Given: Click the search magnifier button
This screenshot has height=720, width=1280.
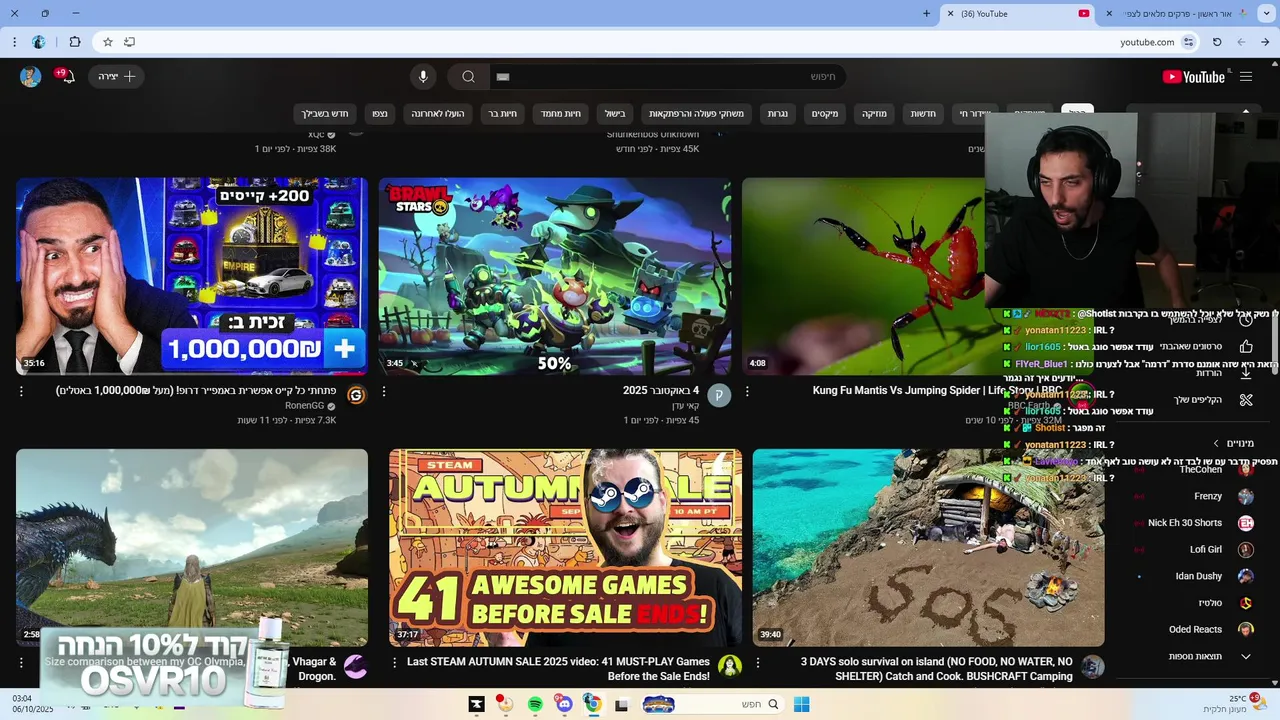Looking at the screenshot, I should (x=468, y=77).
